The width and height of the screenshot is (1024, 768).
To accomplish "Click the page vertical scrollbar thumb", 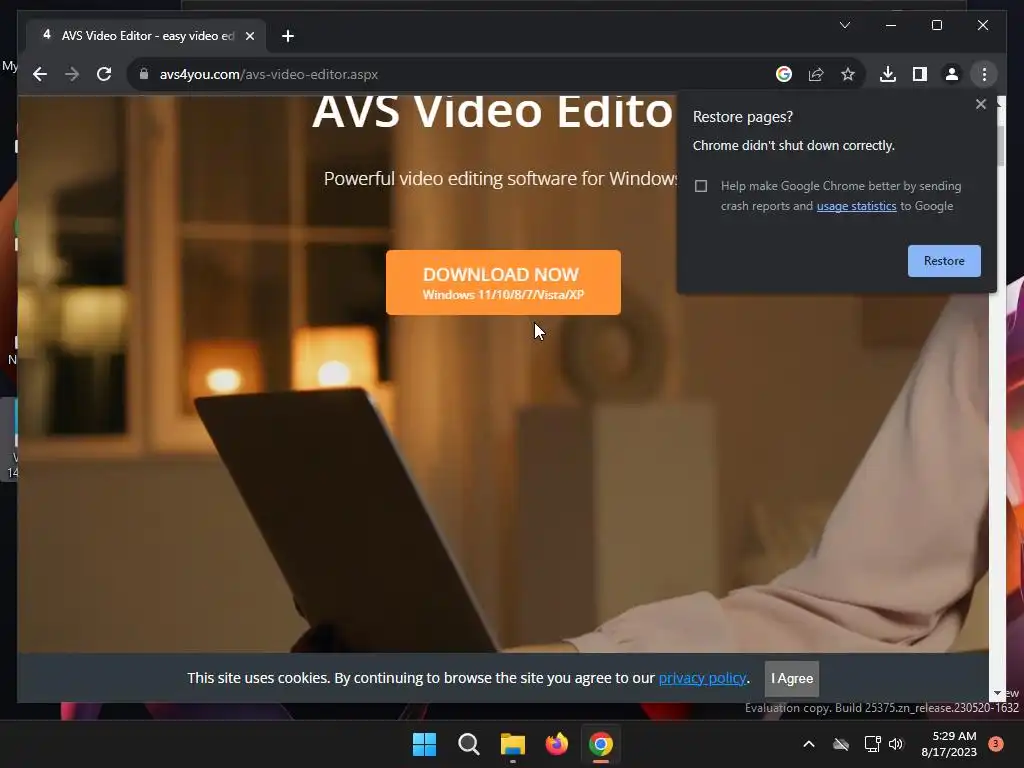I will click(x=1000, y=145).
